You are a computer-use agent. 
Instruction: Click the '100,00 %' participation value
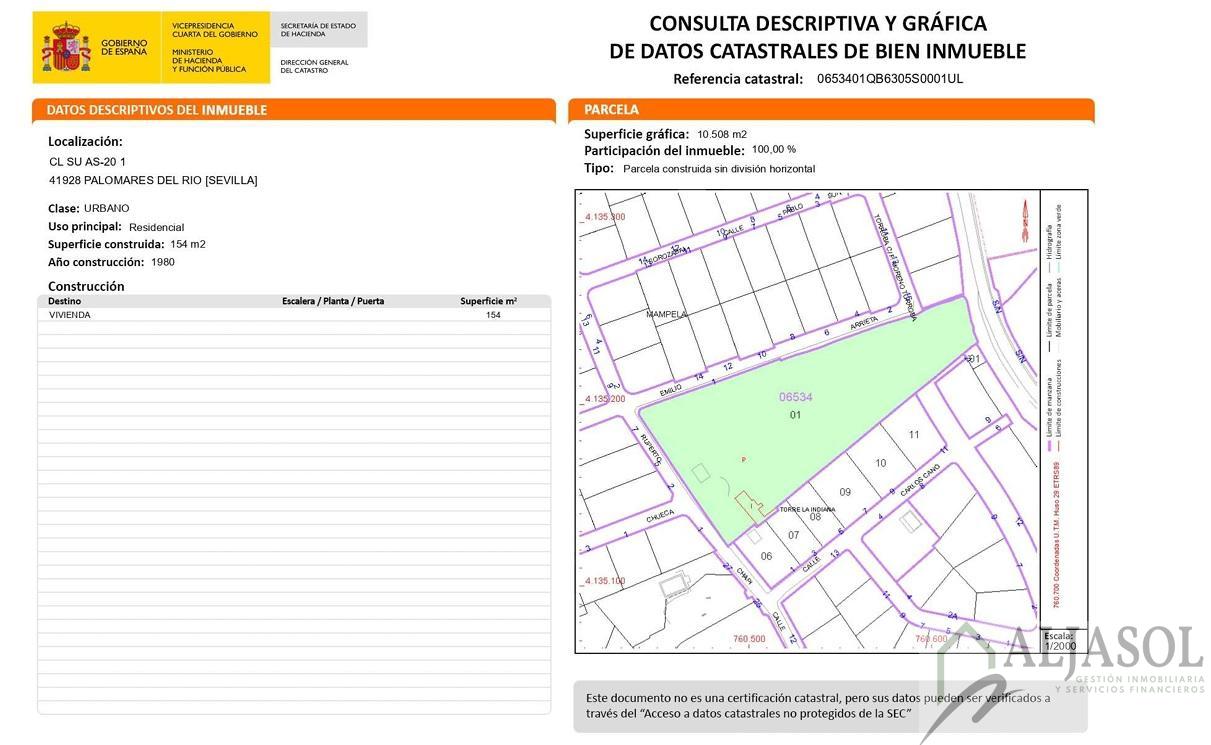pyautogui.click(x=774, y=149)
